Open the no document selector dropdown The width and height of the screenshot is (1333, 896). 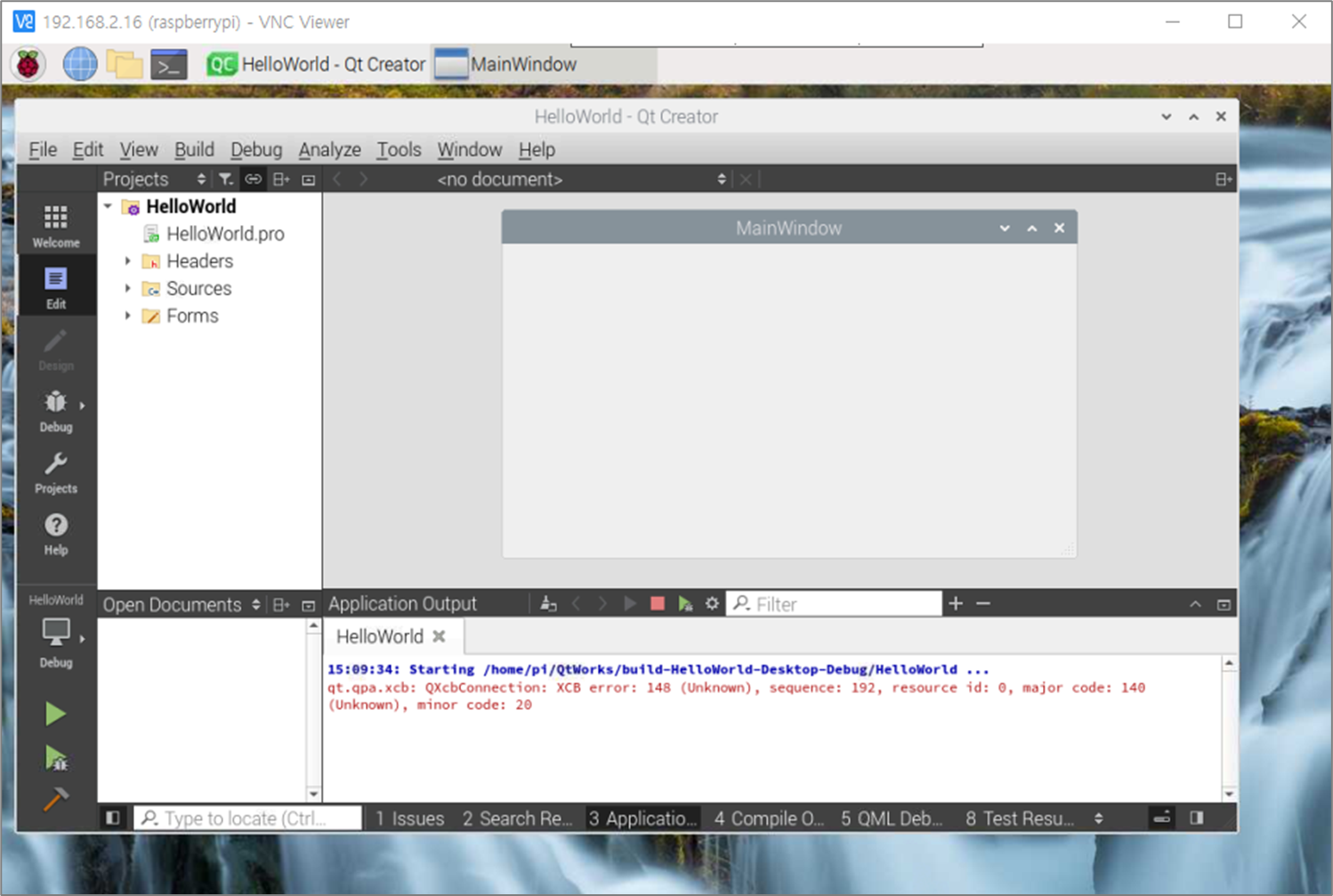click(580, 179)
